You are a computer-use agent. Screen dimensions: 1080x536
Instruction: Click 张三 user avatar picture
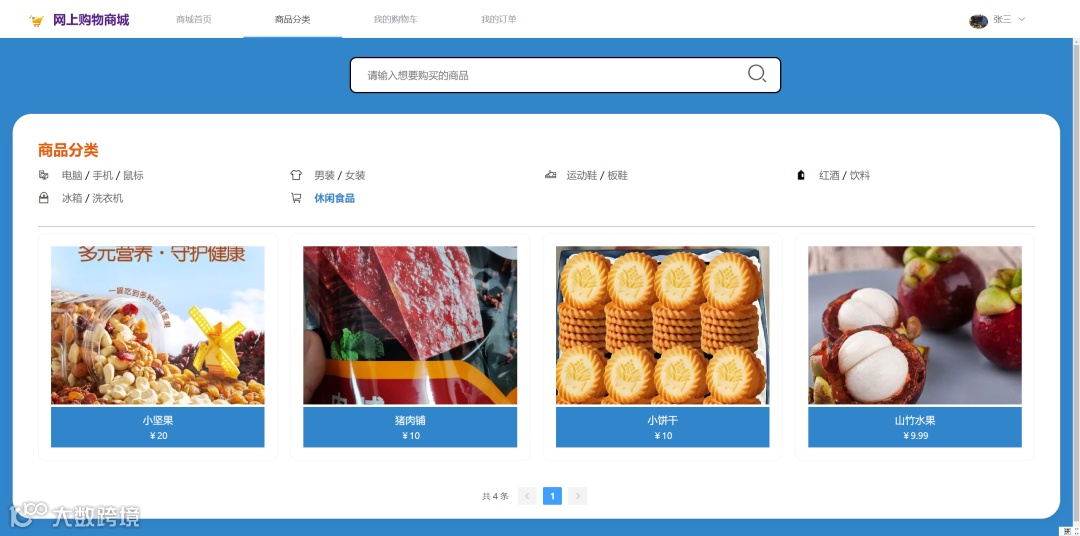click(978, 21)
